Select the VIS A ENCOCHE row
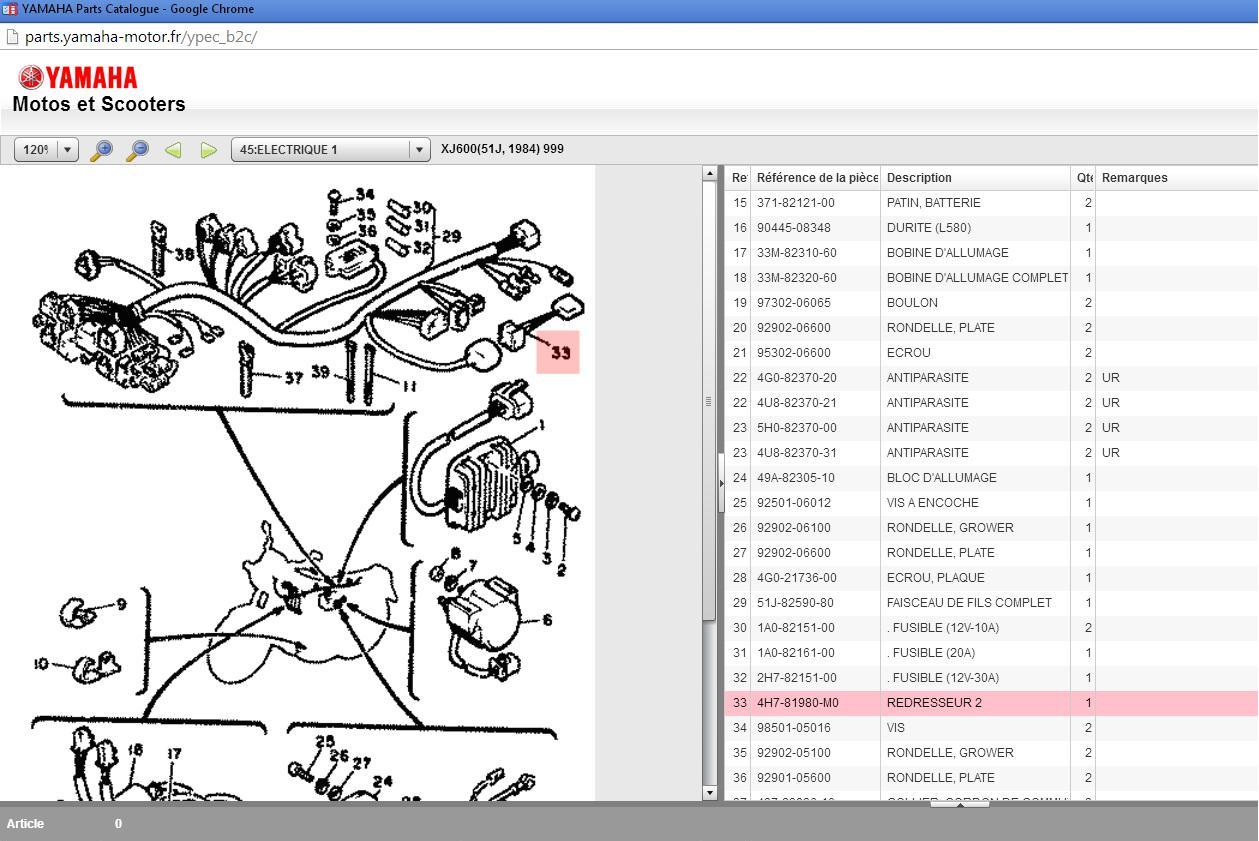The image size is (1259, 841). pyautogui.click(x=991, y=503)
